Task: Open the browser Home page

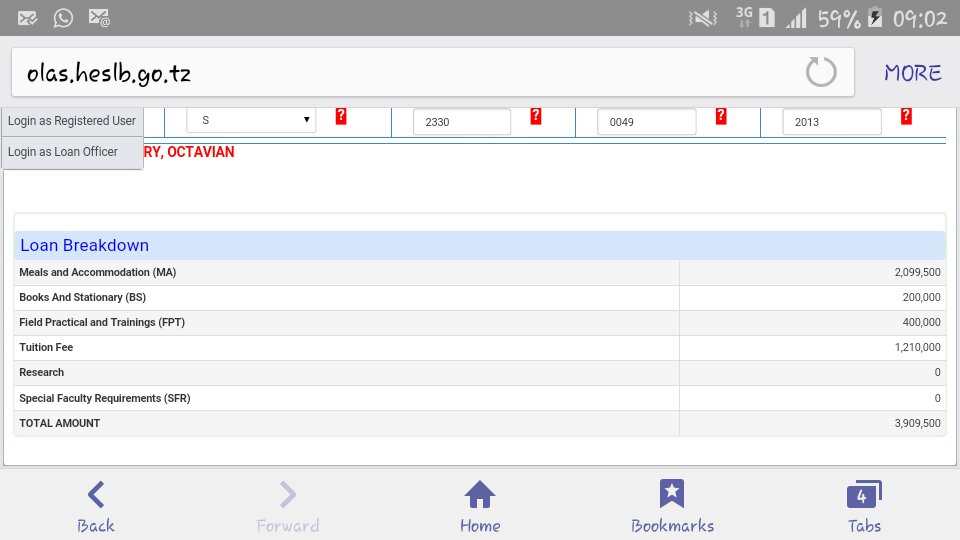Action: tap(480, 508)
